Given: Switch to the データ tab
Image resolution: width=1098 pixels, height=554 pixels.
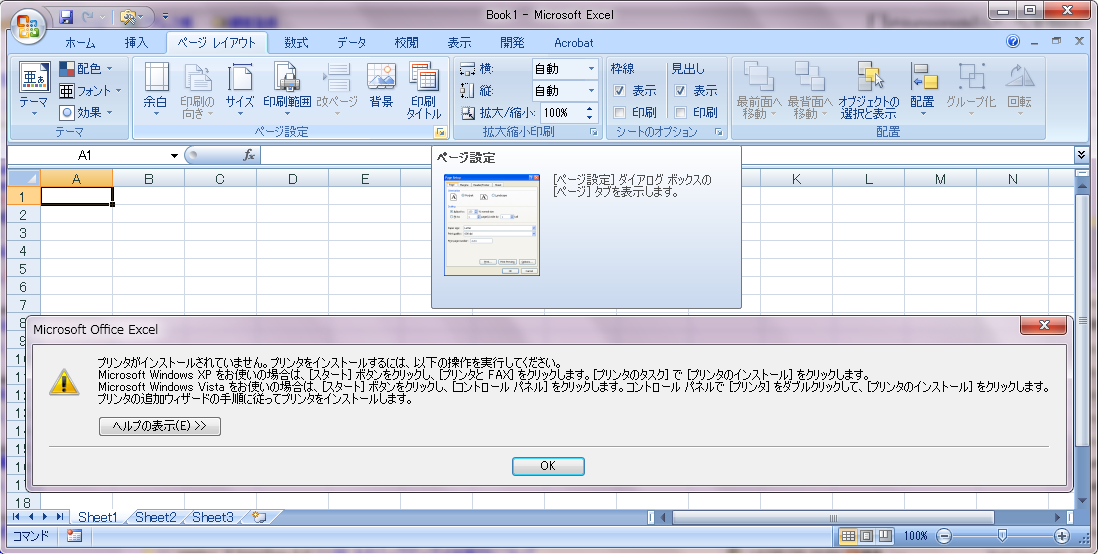Looking at the screenshot, I should click(352, 43).
